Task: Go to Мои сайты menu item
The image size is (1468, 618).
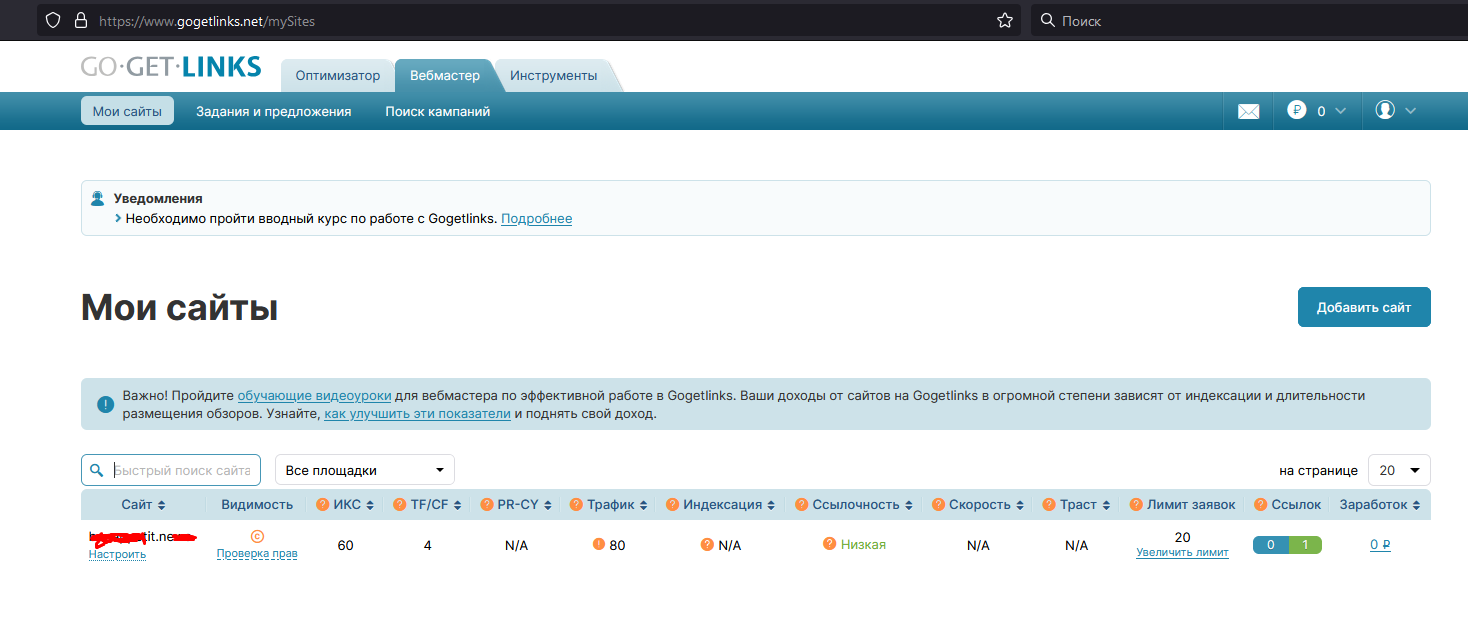Action: click(127, 111)
